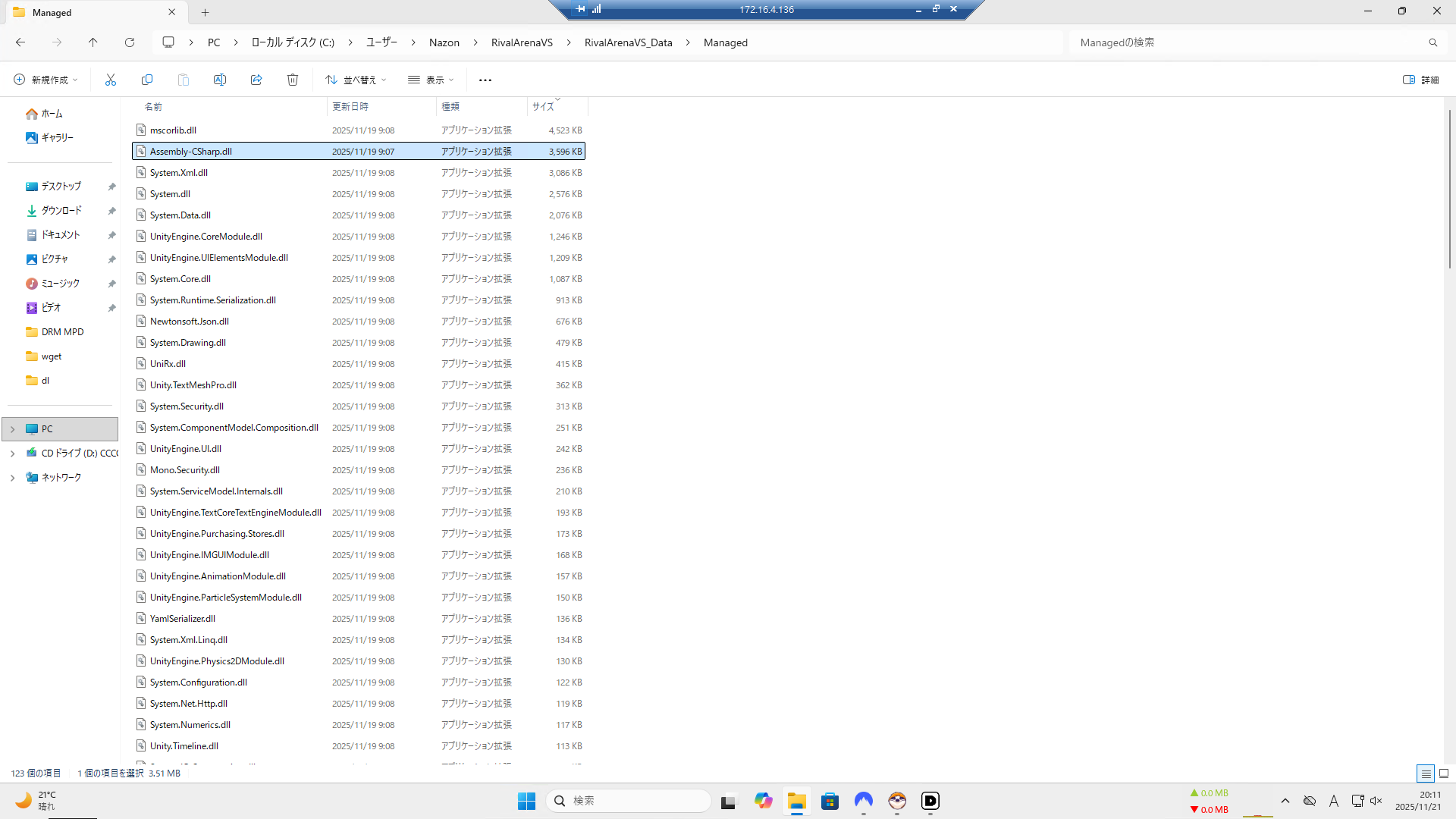Click the RivalArenaVS_Data breadcrumb
Viewport: 1456px width, 819px height.
(628, 42)
